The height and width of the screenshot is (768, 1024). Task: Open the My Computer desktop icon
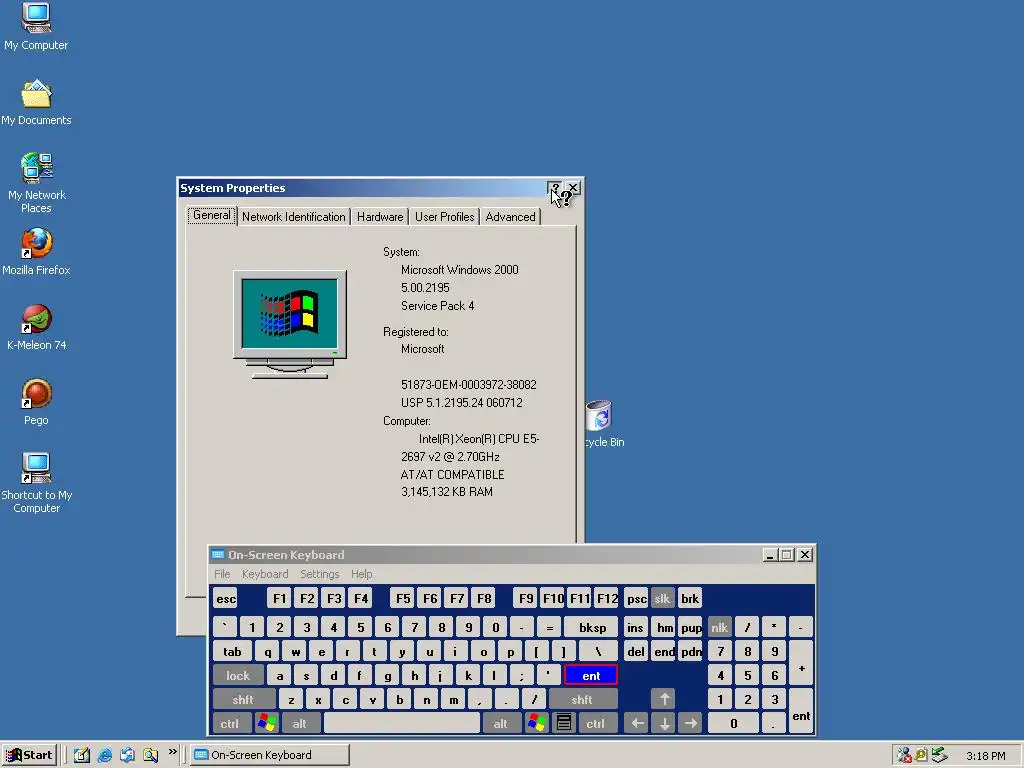[x=36, y=26]
